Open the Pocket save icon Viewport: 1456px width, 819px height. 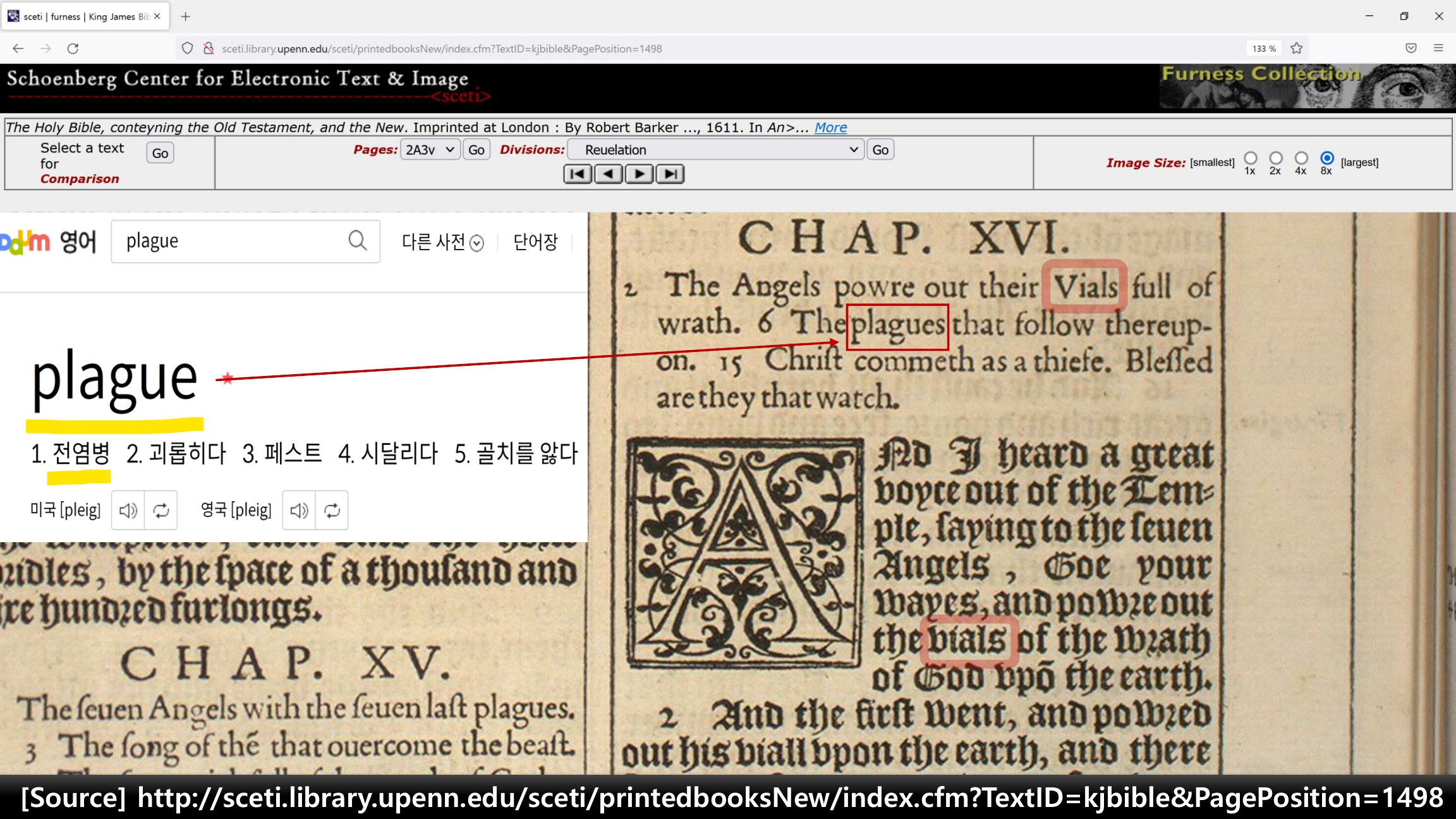1411,49
